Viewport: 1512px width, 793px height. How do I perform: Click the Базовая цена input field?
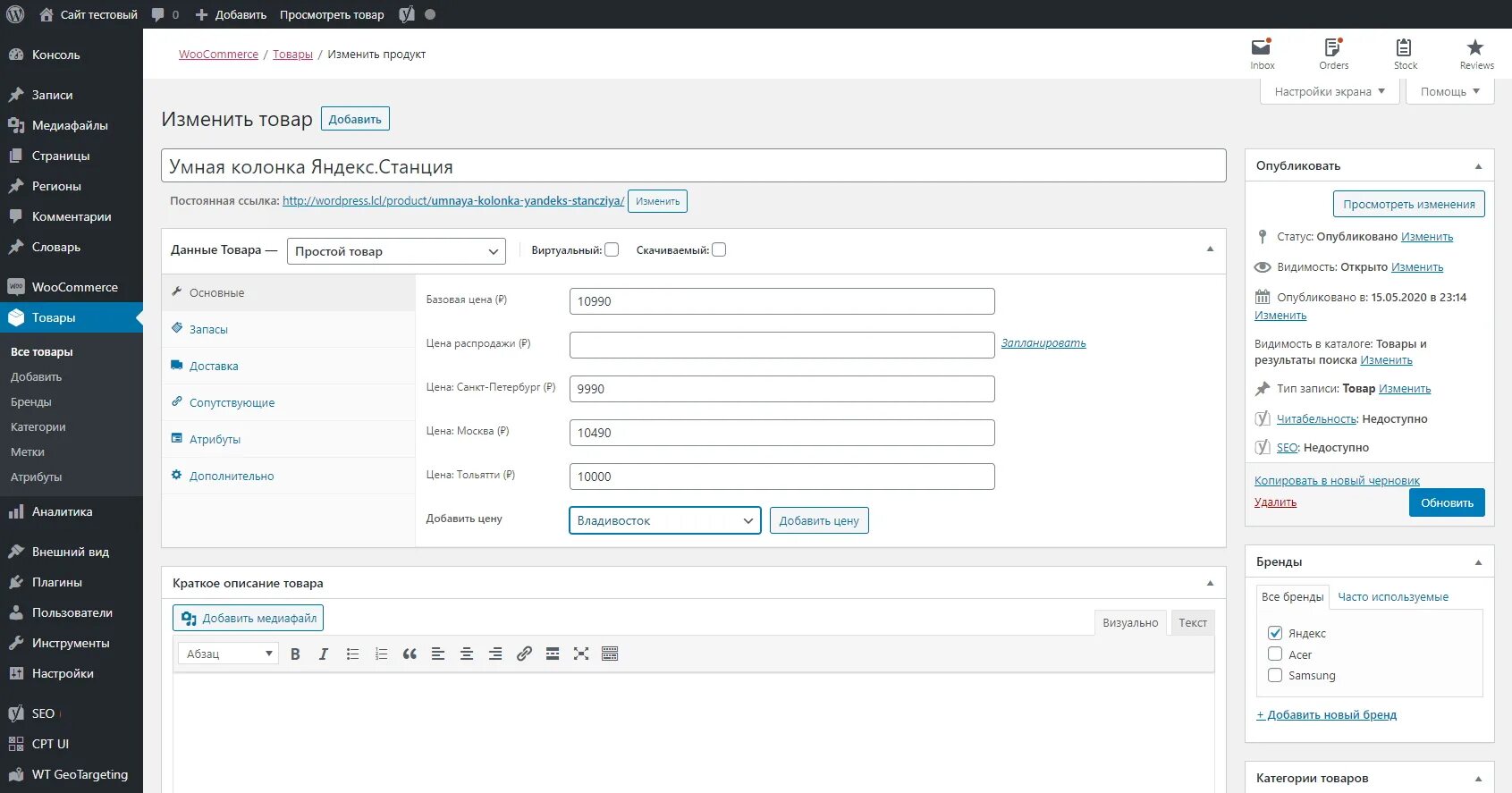point(781,301)
